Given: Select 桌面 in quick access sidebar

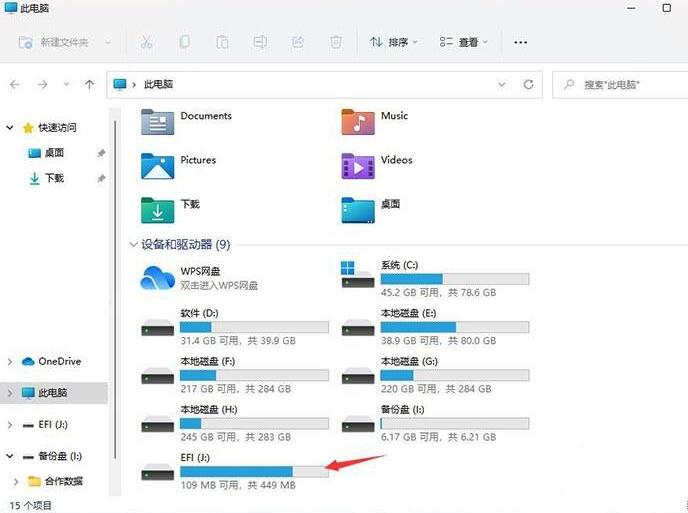Looking at the screenshot, I should tap(46, 153).
